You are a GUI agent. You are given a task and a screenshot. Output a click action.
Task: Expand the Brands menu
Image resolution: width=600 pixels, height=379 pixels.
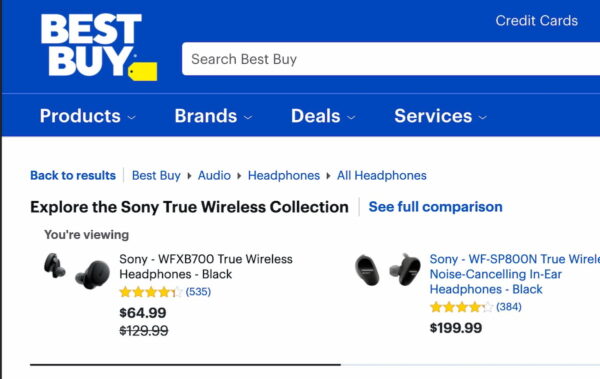(x=213, y=116)
